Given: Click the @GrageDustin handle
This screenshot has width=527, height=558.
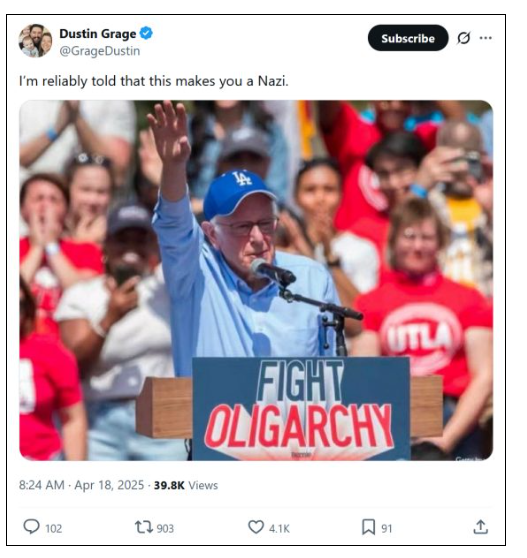Looking at the screenshot, I should (100, 51).
